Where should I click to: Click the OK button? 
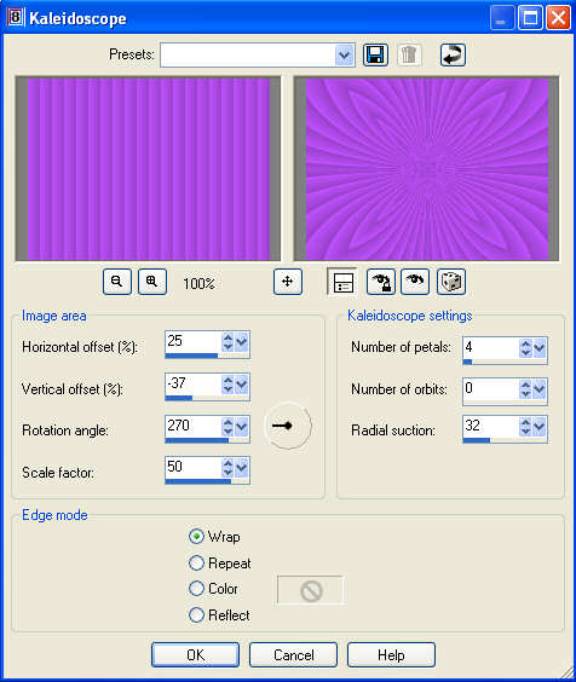click(x=195, y=655)
